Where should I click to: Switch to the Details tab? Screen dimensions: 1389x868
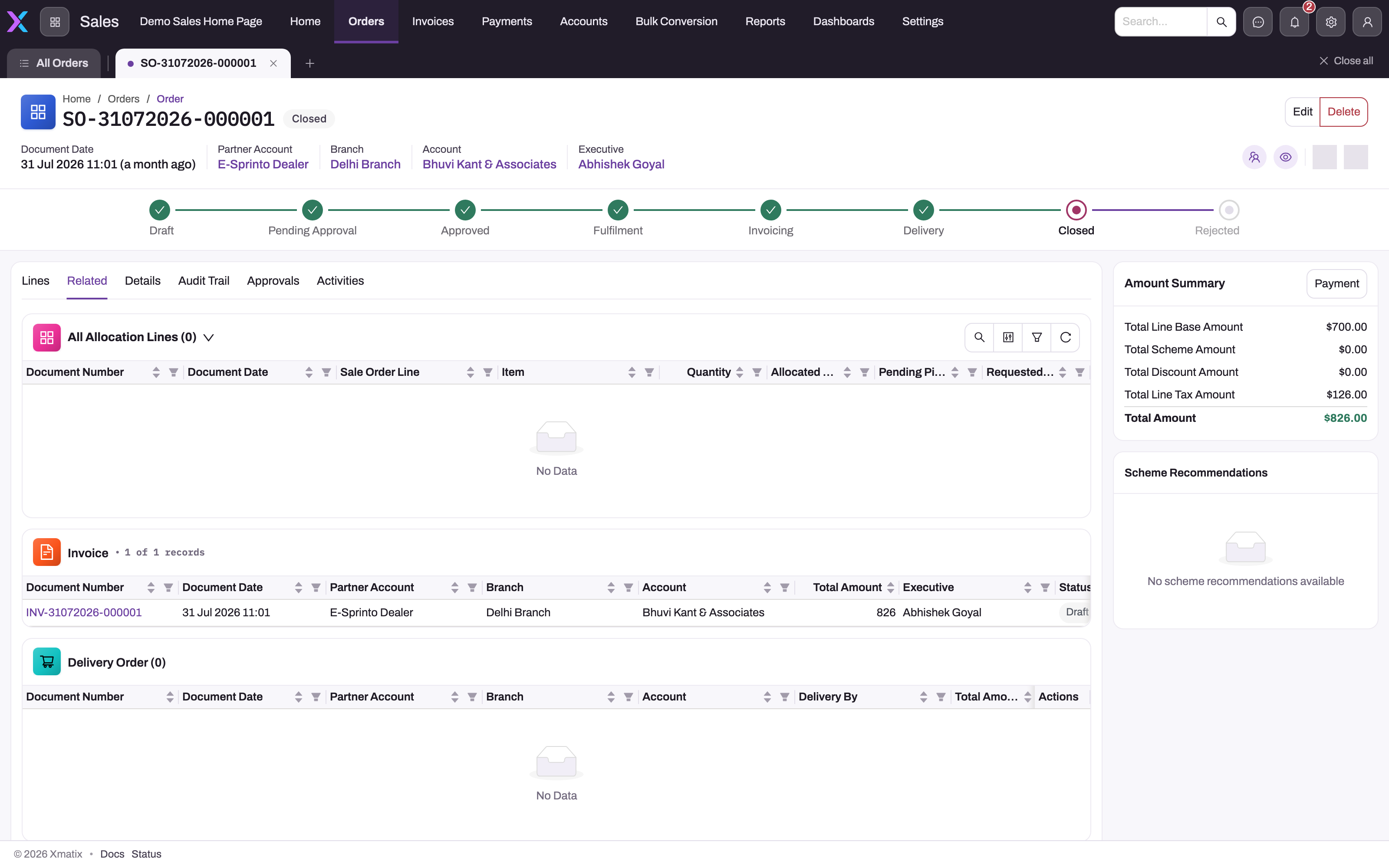143,281
